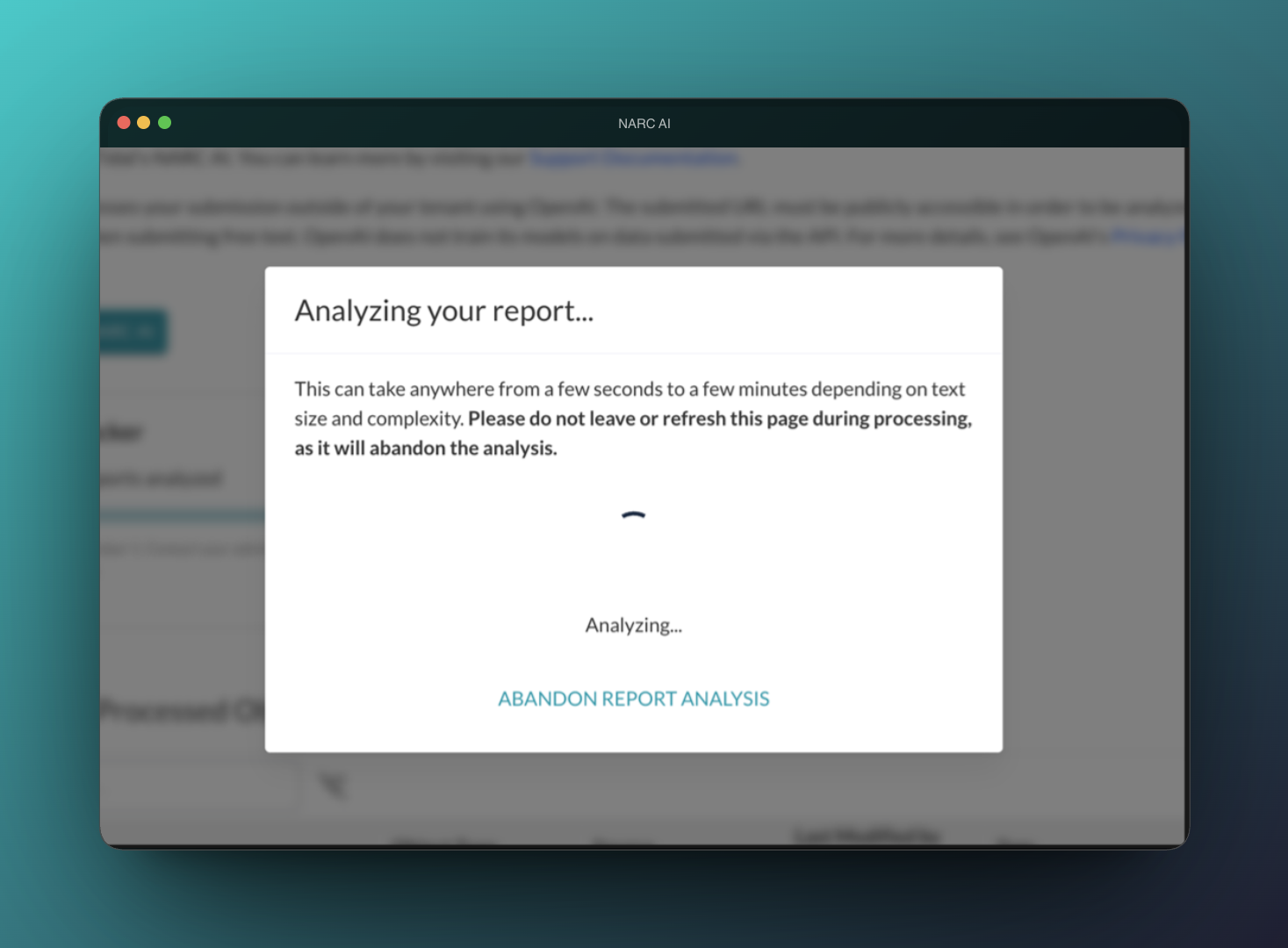The width and height of the screenshot is (1288, 948).
Task: Close the NARC AI window with red button
Action: pyautogui.click(x=124, y=123)
